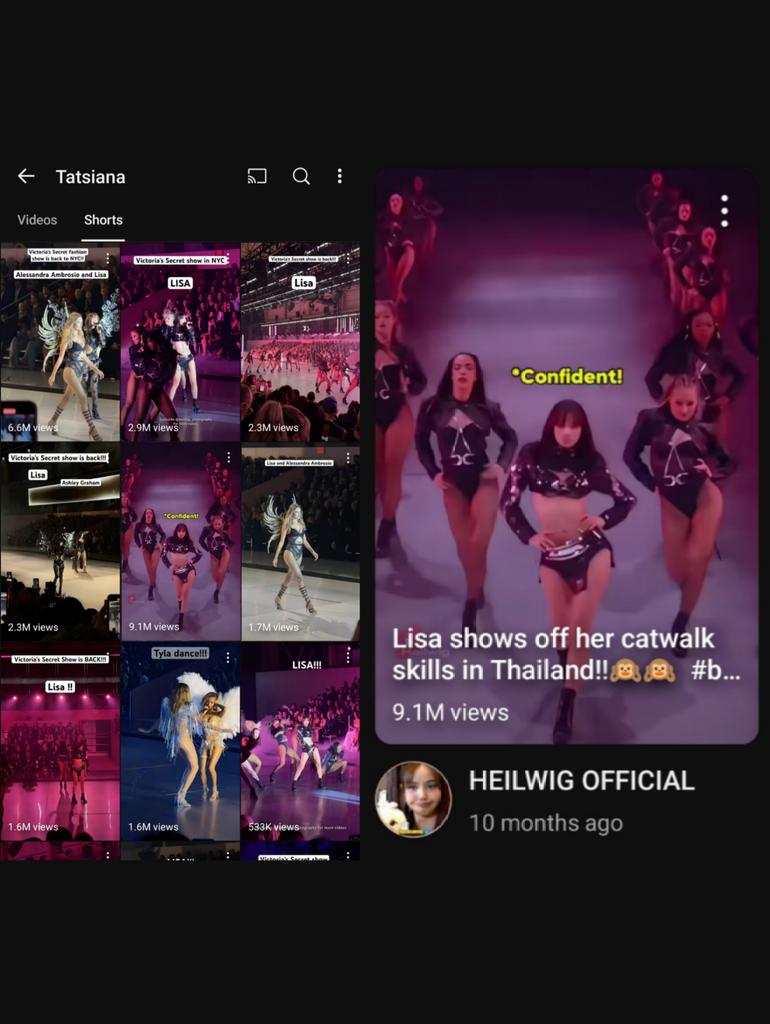The height and width of the screenshot is (1024, 770).
Task: Click the '533K views' label
Action: pyautogui.click(x=273, y=827)
